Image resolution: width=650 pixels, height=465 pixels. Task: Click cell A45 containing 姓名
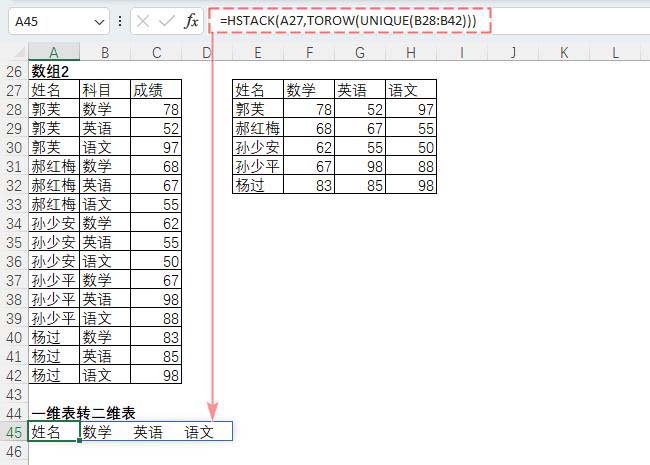tap(54, 432)
